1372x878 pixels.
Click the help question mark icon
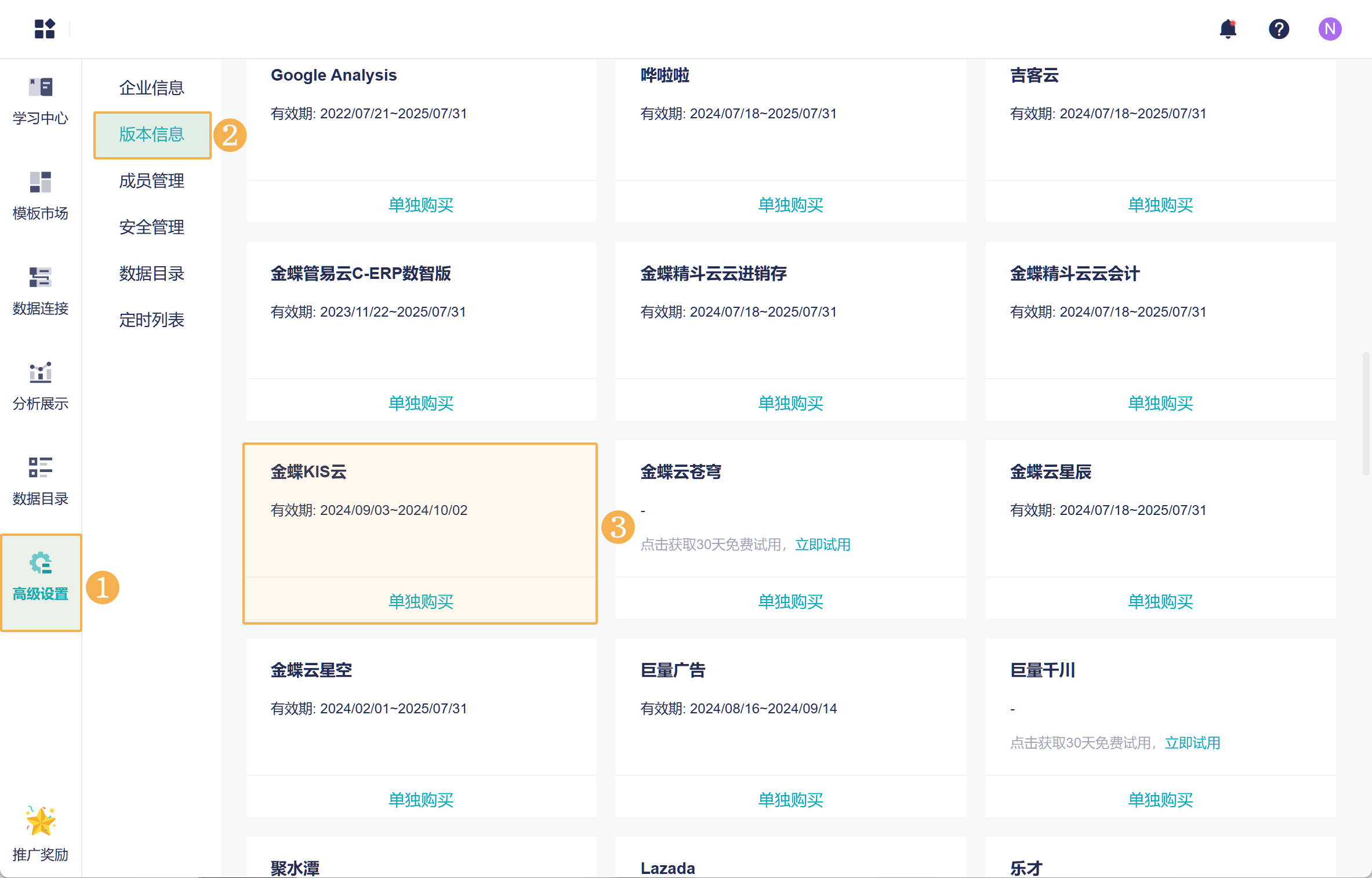1279,28
